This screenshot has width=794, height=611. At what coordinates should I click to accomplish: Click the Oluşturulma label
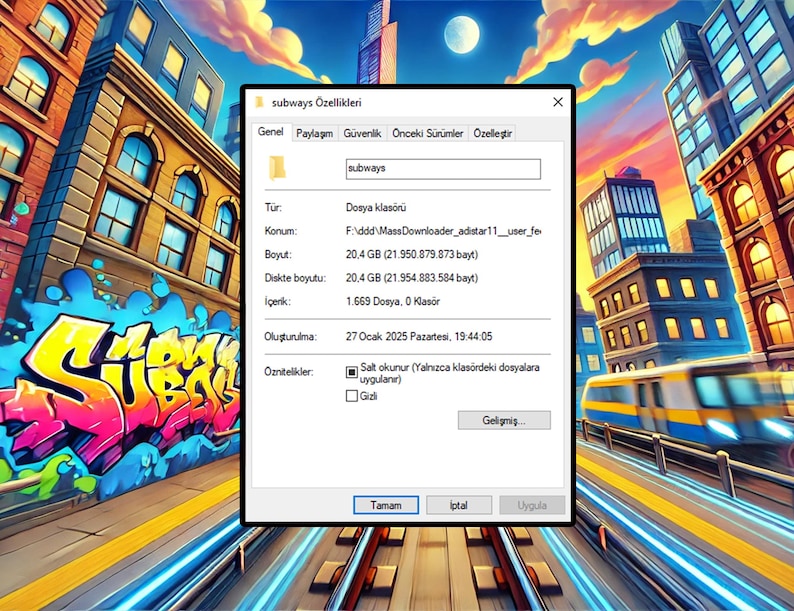click(x=290, y=337)
